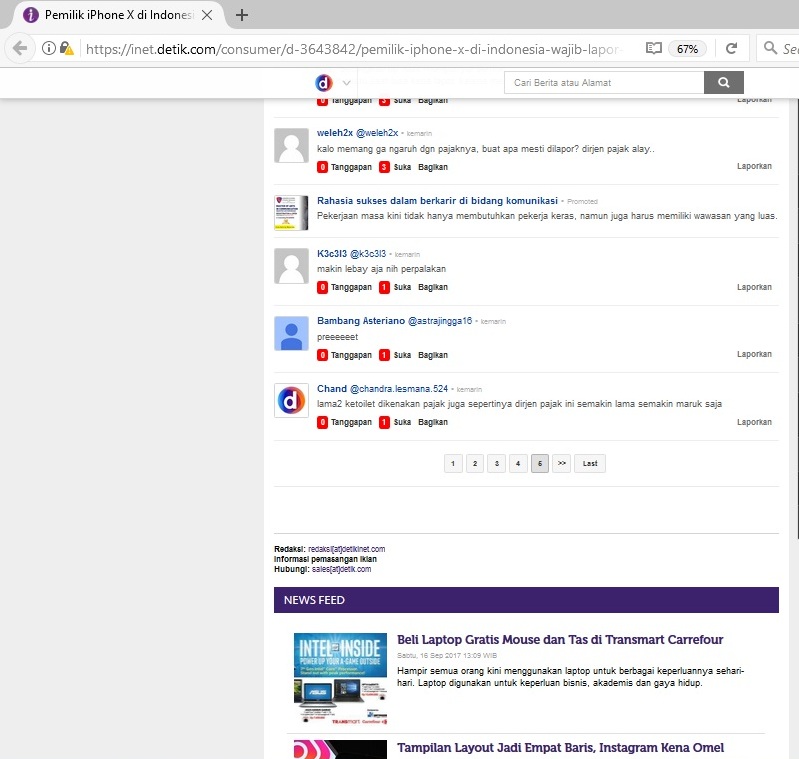Go to comments page 4
The width and height of the screenshot is (799, 759).
(x=517, y=463)
